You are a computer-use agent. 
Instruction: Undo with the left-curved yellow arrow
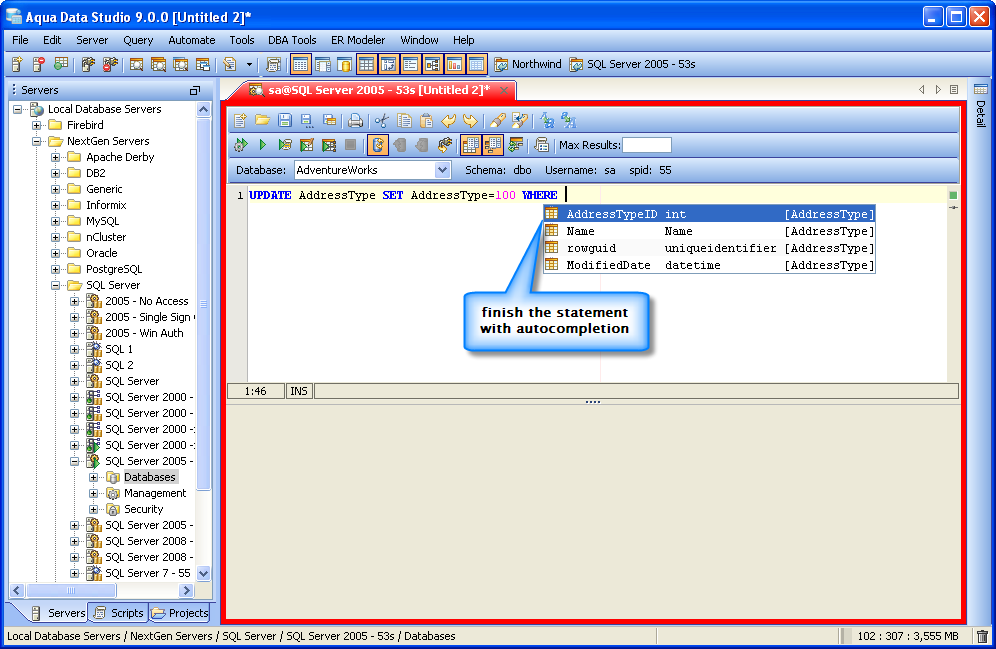[448, 121]
